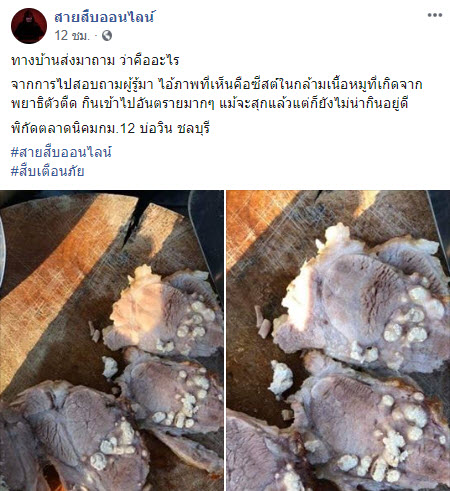Open the left pork meat photo
Screen dimensions: 450x491
click(x=112, y=340)
